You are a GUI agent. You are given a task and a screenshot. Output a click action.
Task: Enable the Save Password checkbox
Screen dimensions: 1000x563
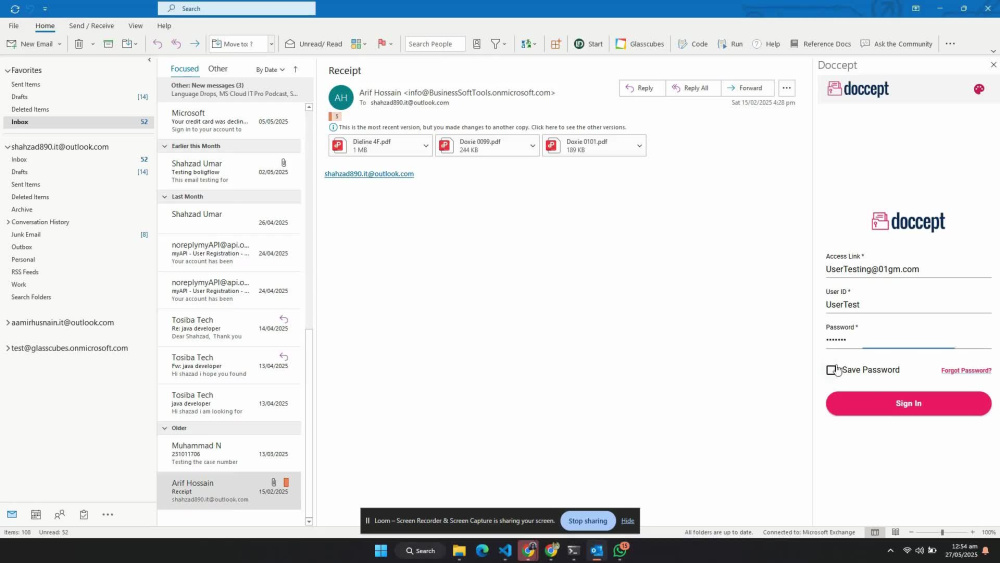click(831, 370)
